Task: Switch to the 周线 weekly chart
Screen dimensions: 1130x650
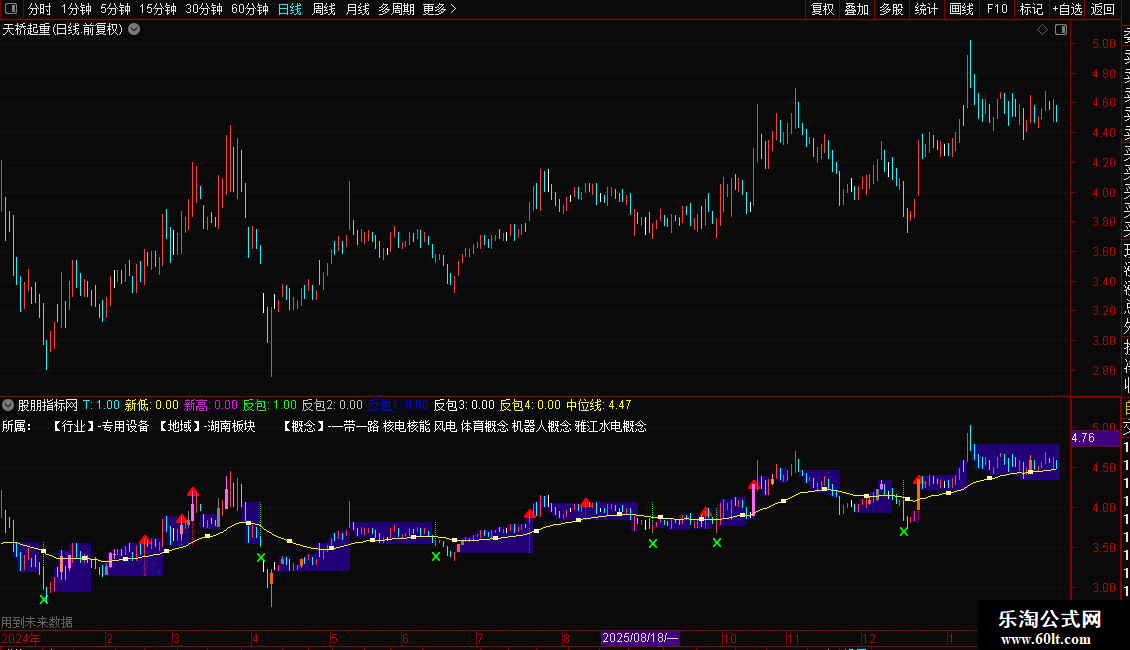Action: 324,9
